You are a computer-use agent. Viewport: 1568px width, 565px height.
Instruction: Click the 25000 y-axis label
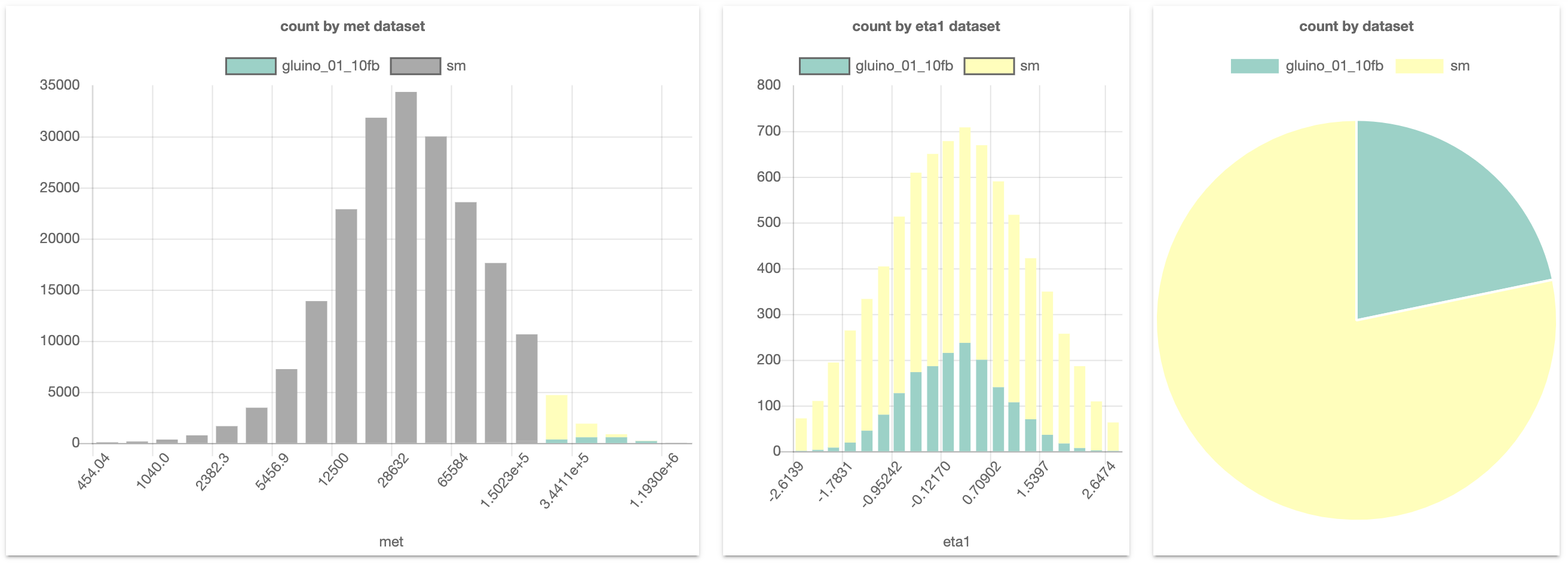(60, 188)
